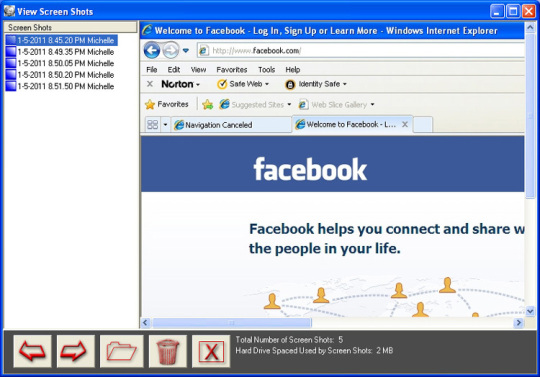540x377 pixels.
Task: Click the Internet Explorer back button in preview
Action: (x=152, y=51)
